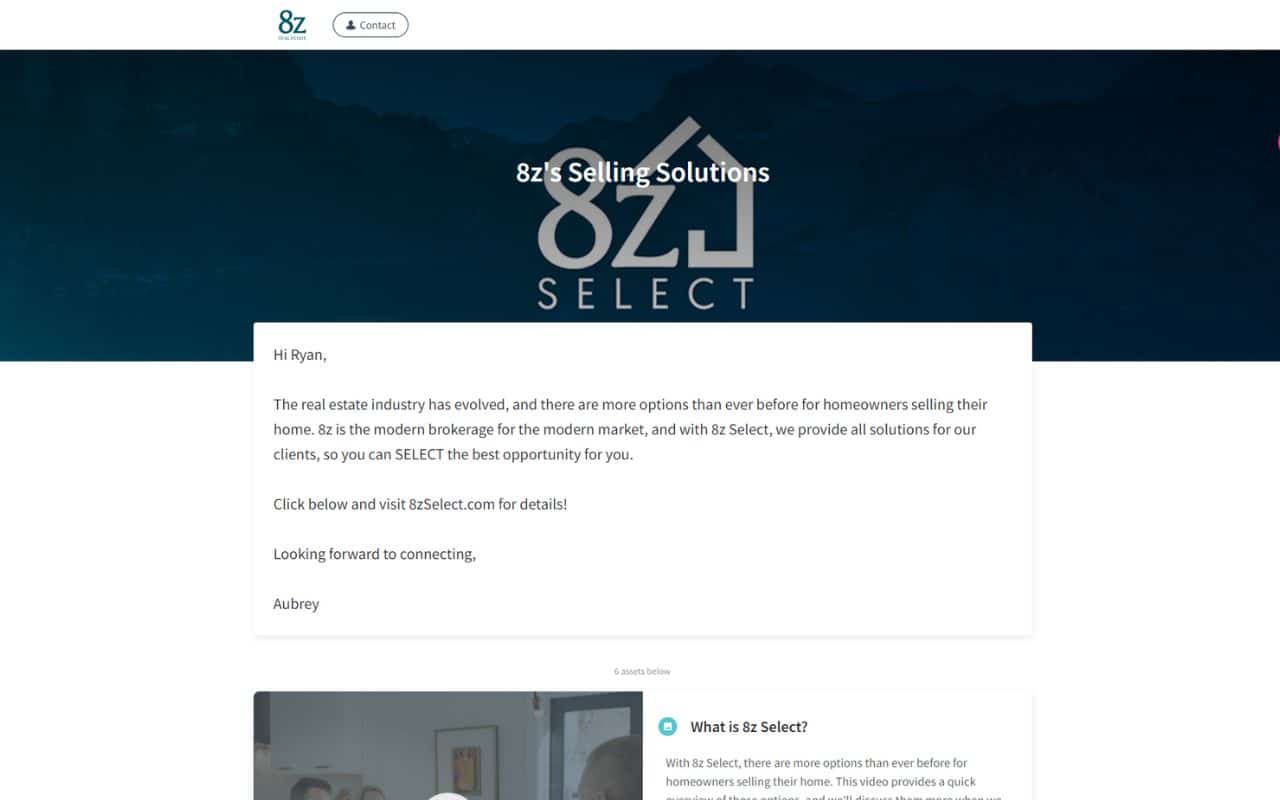Click the person icon inside Contact
Viewport: 1280px width, 800px height.
coord(351,25)
